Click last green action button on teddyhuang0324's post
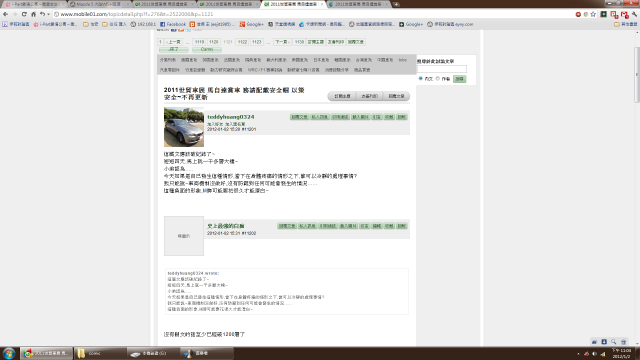This screenshot has width=640, height=360. point(402,117)
